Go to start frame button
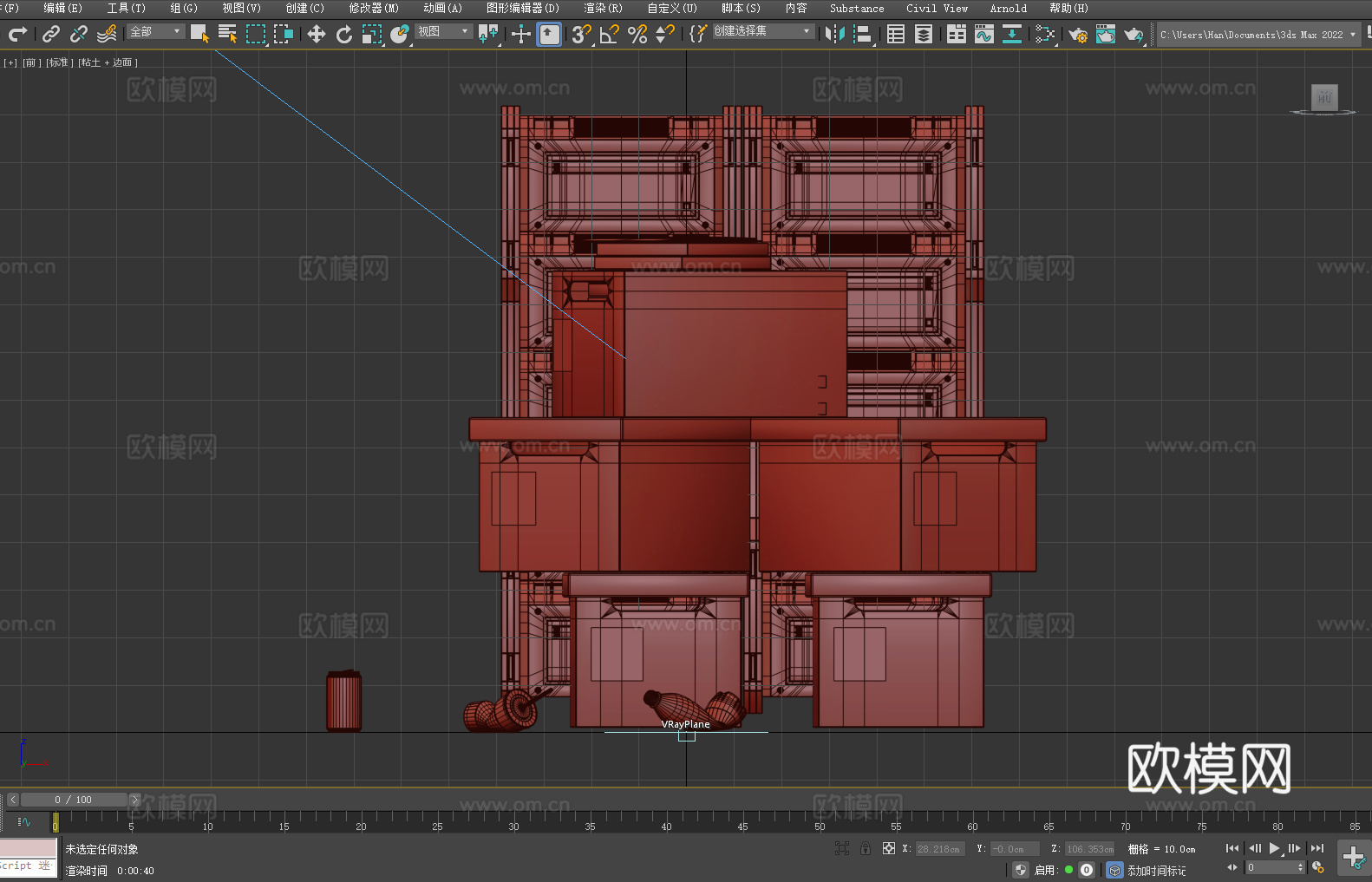Image resolution: width=1372 pixels, height=882 pixels. (x=1232, y=848)
